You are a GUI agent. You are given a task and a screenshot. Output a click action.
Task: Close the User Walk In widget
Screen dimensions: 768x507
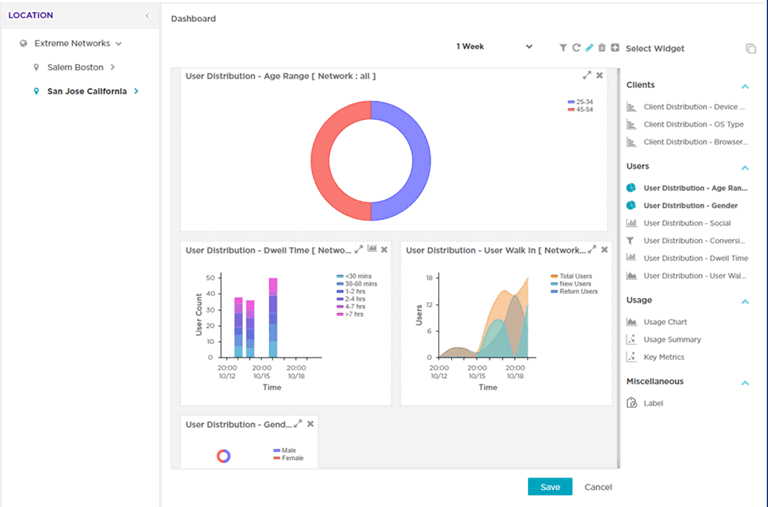(x=604, y=249)
